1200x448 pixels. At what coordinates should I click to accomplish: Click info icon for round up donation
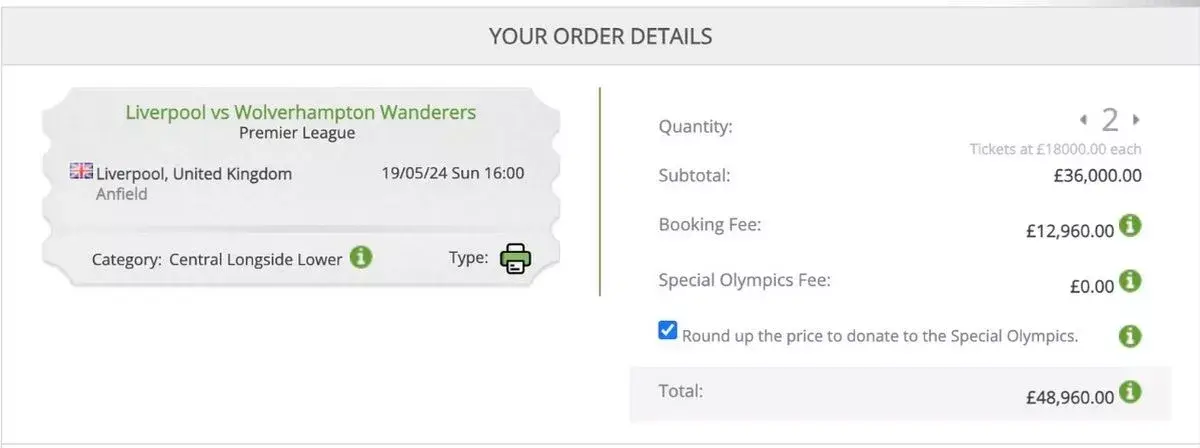click(1130, 336)
